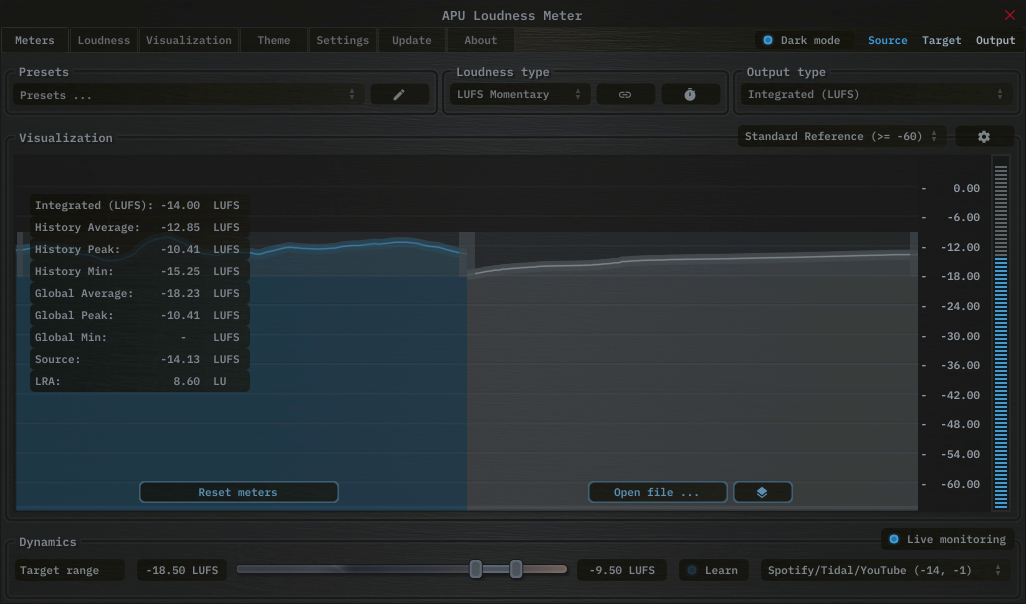Click the Open file button
Screen dimensions: 1026x604
pos(657,491)
